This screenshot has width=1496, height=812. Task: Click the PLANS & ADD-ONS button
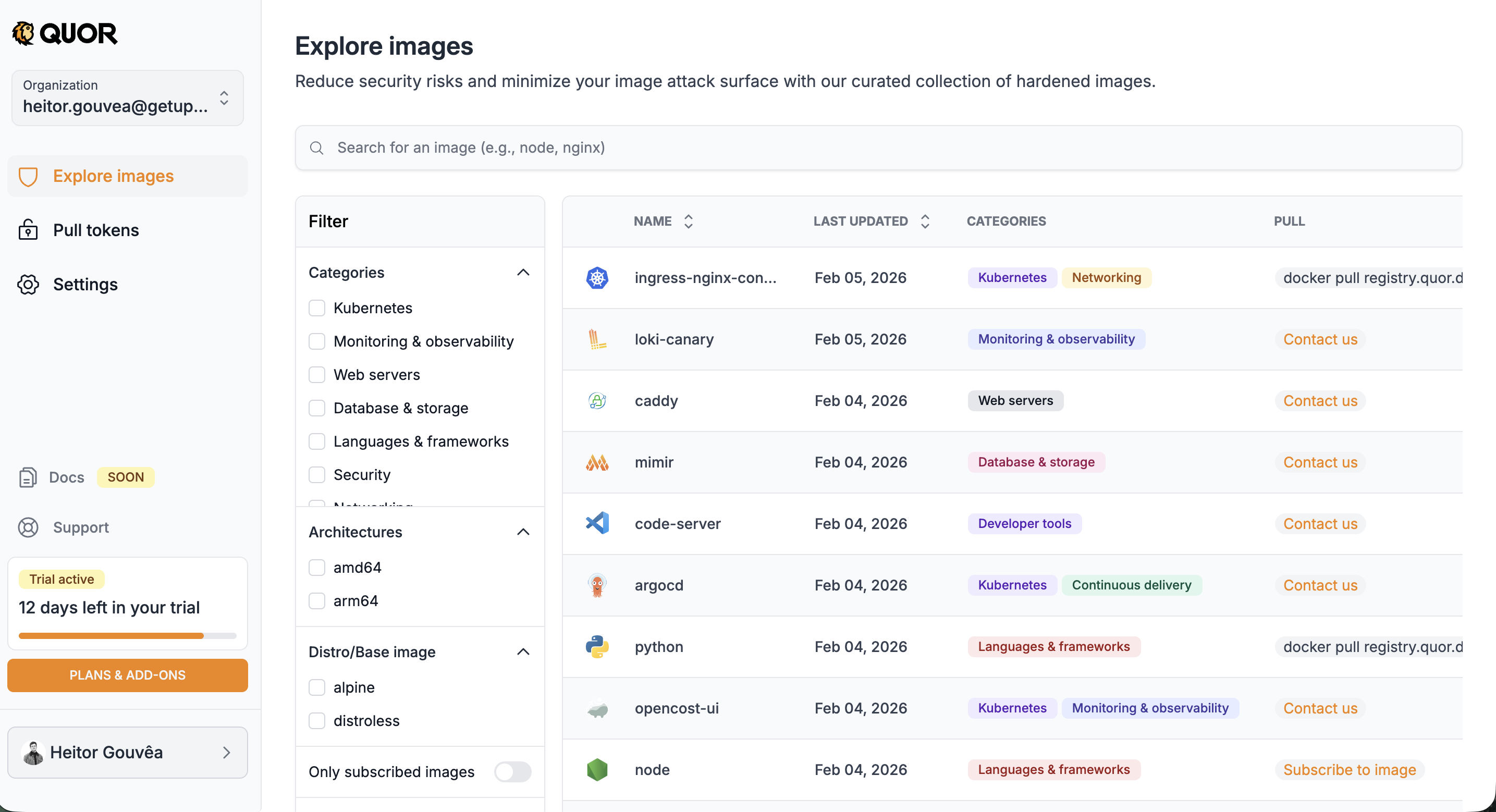(127, 675)
